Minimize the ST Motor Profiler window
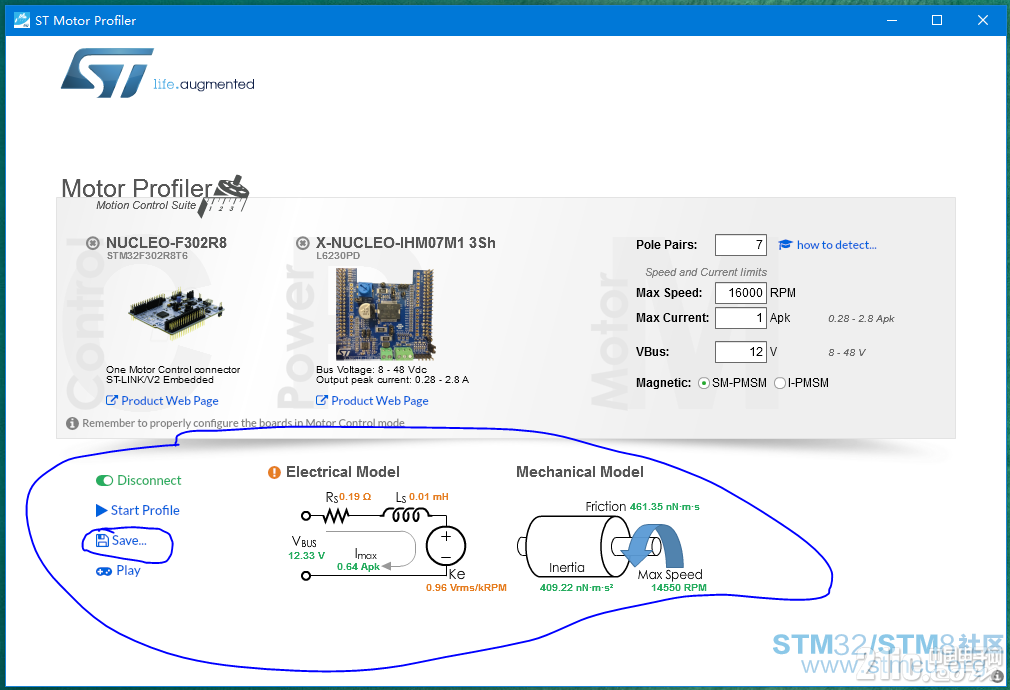 (892, 20)
